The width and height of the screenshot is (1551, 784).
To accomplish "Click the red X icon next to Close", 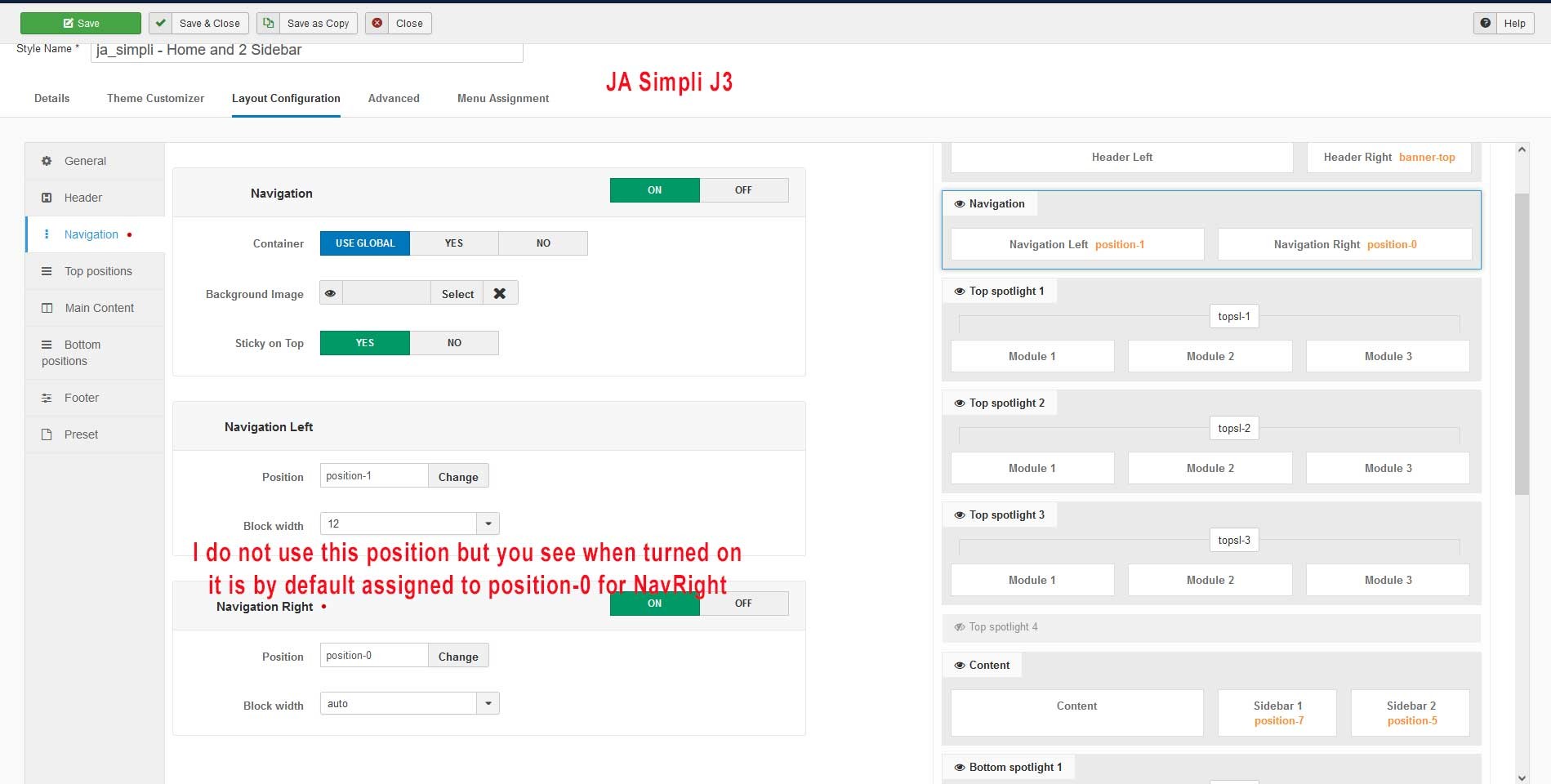I will tap(377, 24).
